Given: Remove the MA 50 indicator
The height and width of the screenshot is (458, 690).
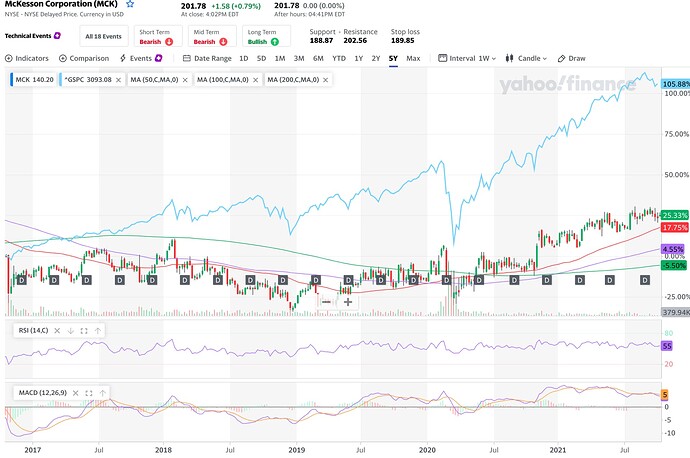Looking at the screenshot, I should point(185,80).
